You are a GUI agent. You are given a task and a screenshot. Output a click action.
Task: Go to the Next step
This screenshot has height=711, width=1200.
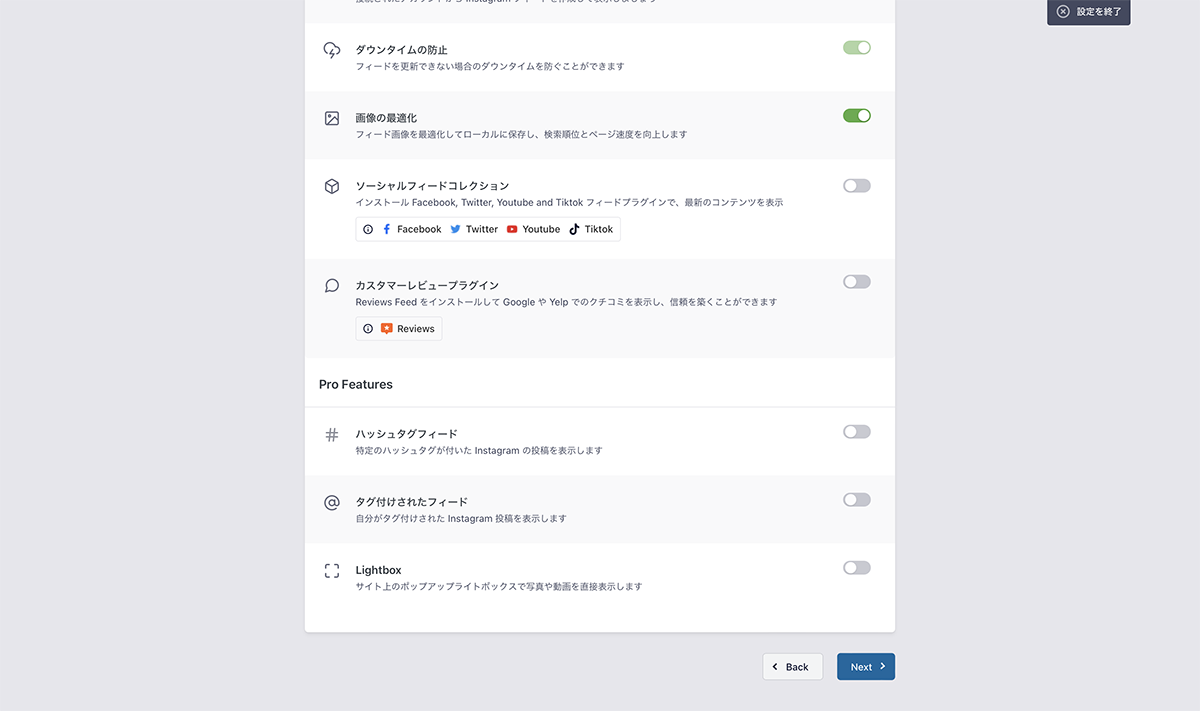point(866,667)
